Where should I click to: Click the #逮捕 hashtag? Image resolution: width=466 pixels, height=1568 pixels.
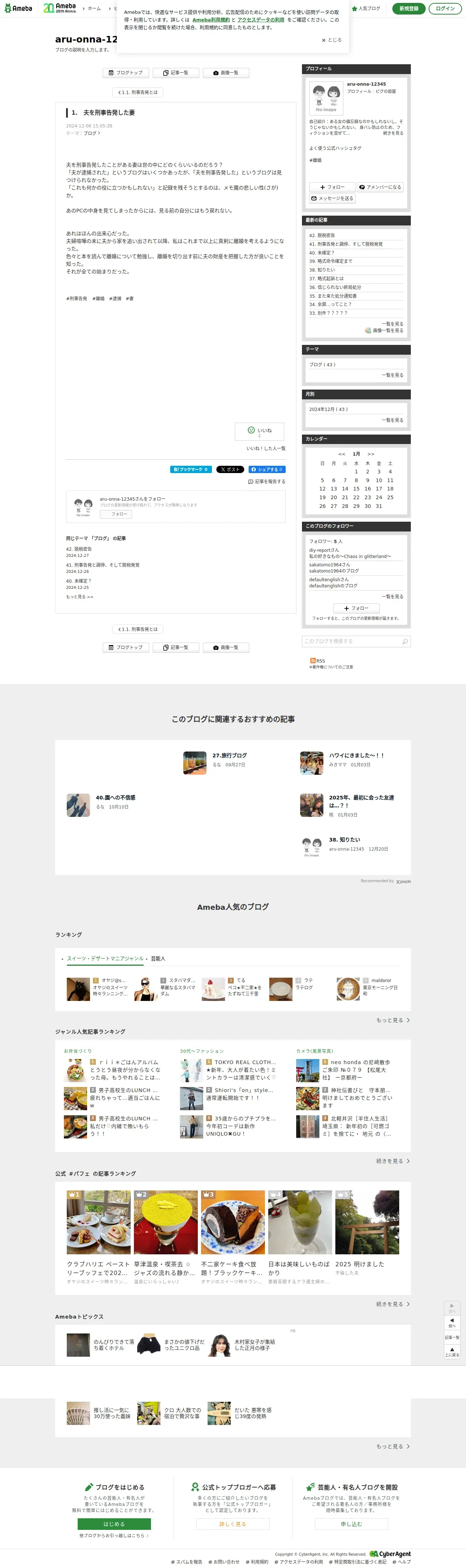click(x=115, y=299)
